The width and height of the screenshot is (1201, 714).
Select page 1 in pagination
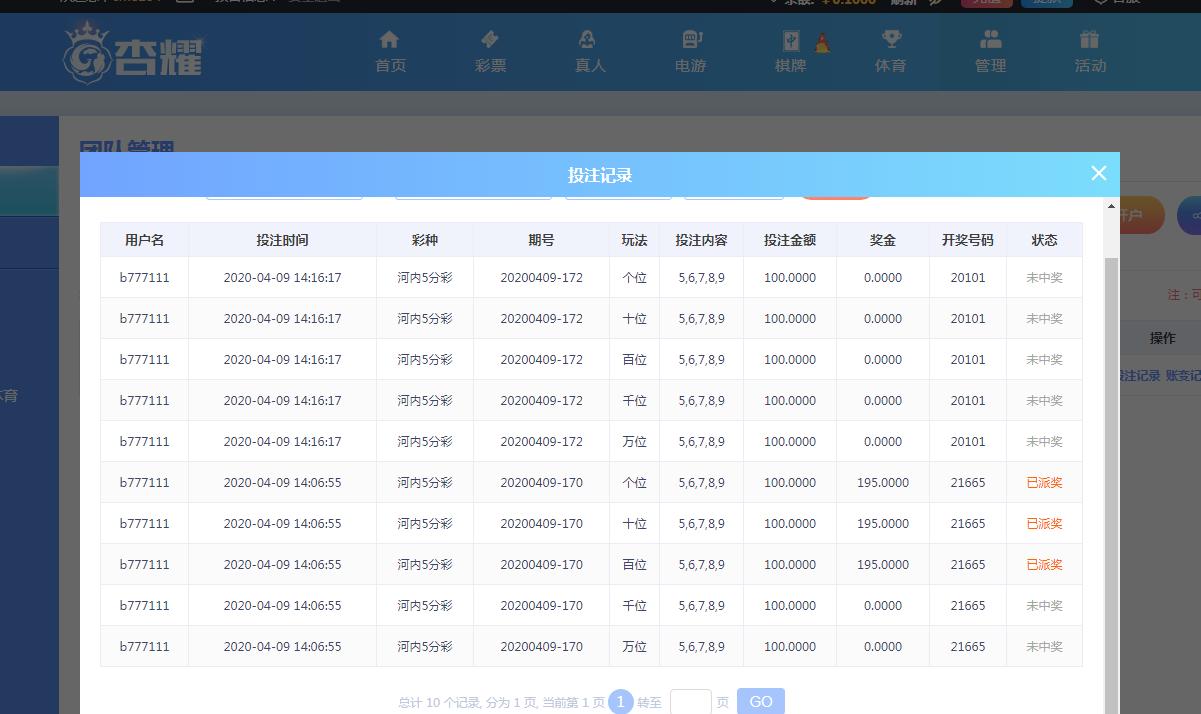coord(620,702)
